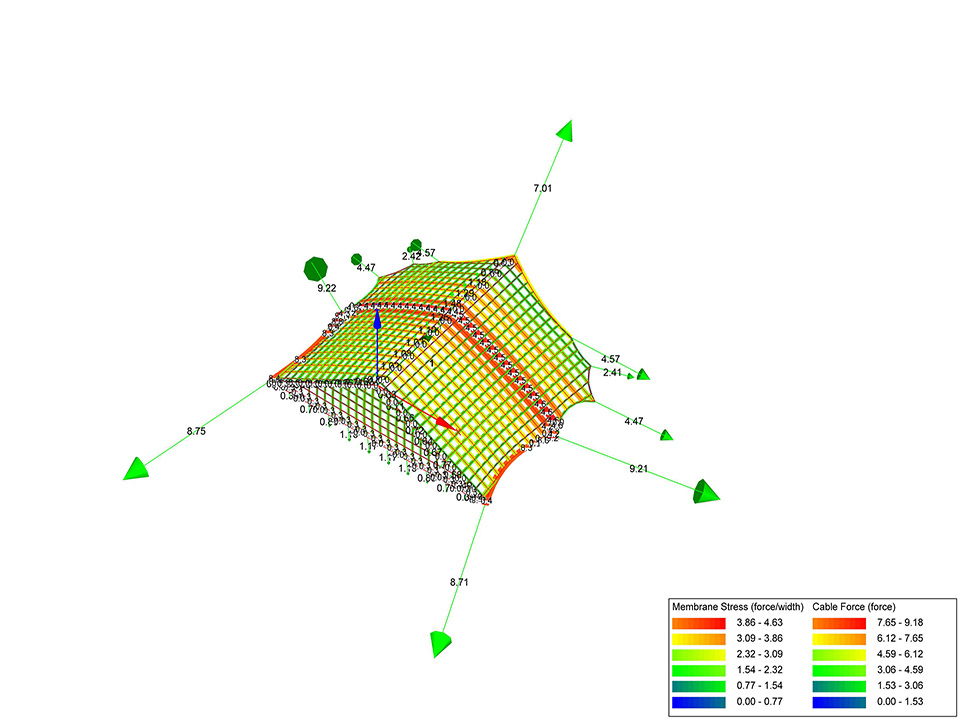This screenshot has height=720, width=960.
Task: Click the 8.71 force value label
Action: pos(459,580)
